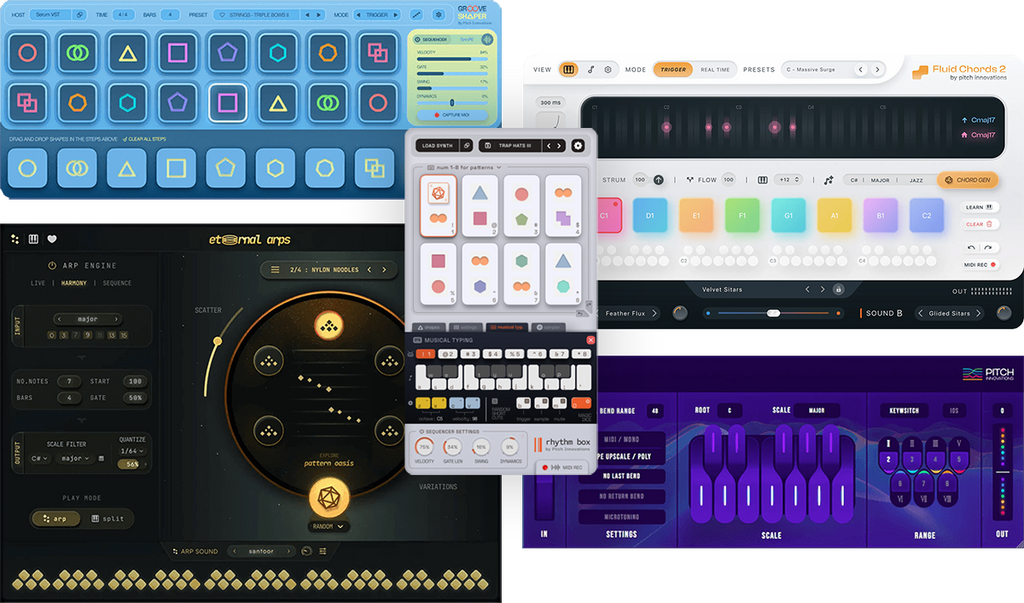Select split play mode in Eternal Arps

(107, 518)
